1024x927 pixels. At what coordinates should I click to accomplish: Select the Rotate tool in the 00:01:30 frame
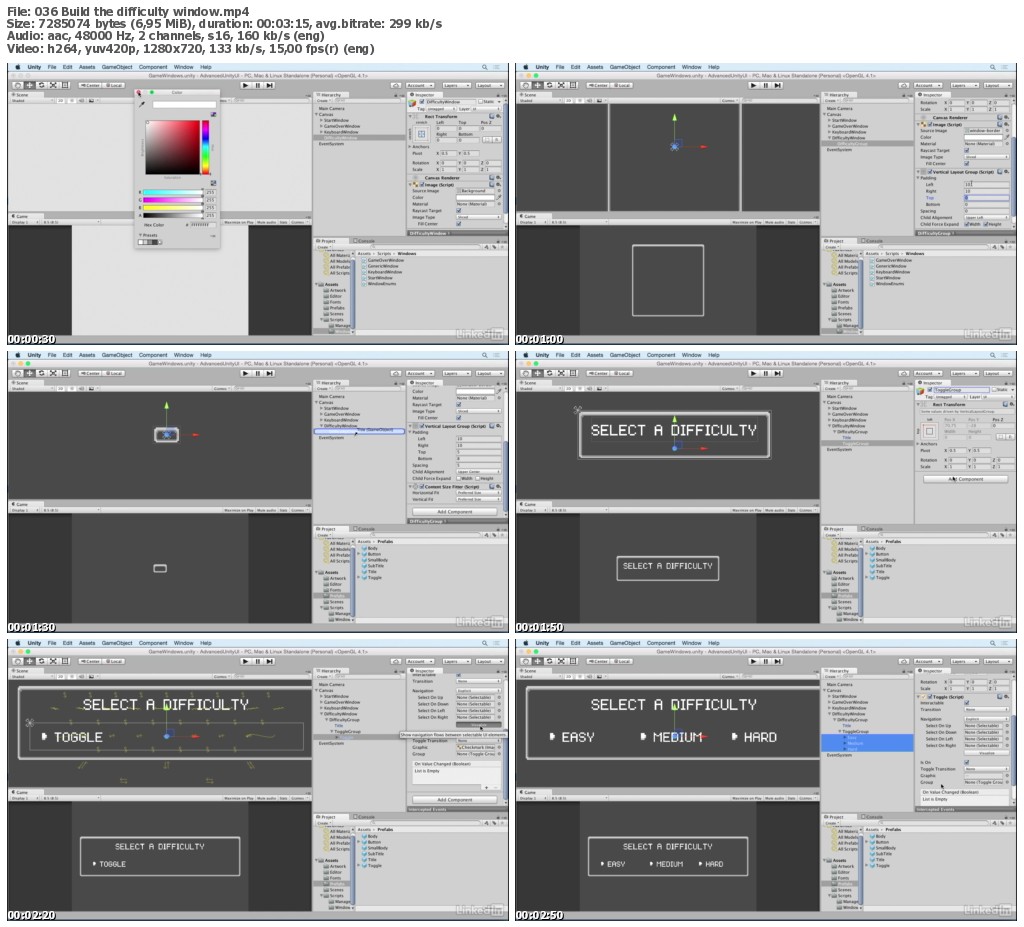(x=42, y=373)
